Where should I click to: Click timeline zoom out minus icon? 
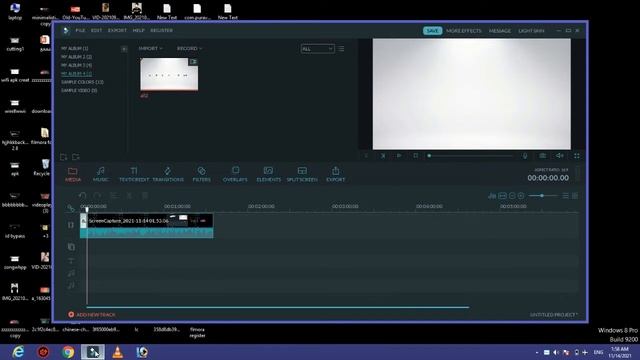[x=512, y=196]
